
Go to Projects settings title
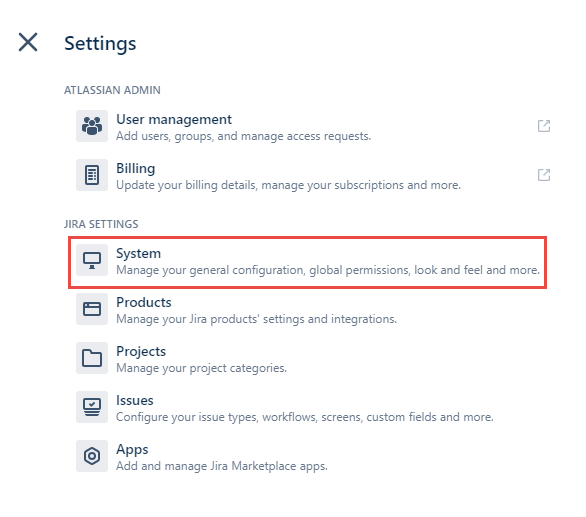[x=141, y=352]
